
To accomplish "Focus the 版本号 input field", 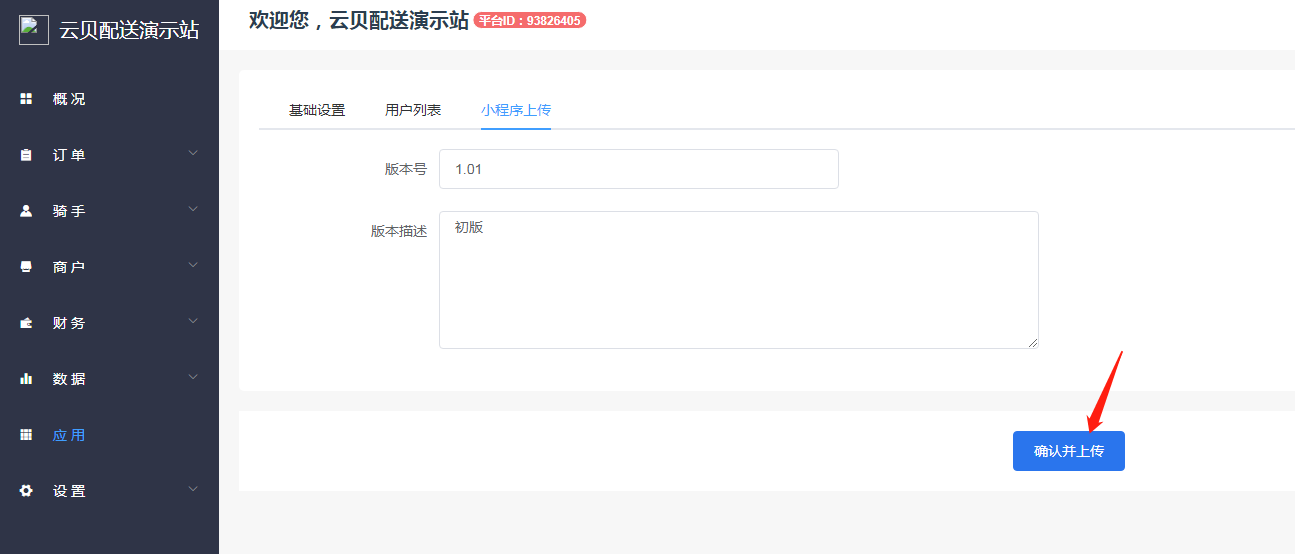I will point(639,169).
